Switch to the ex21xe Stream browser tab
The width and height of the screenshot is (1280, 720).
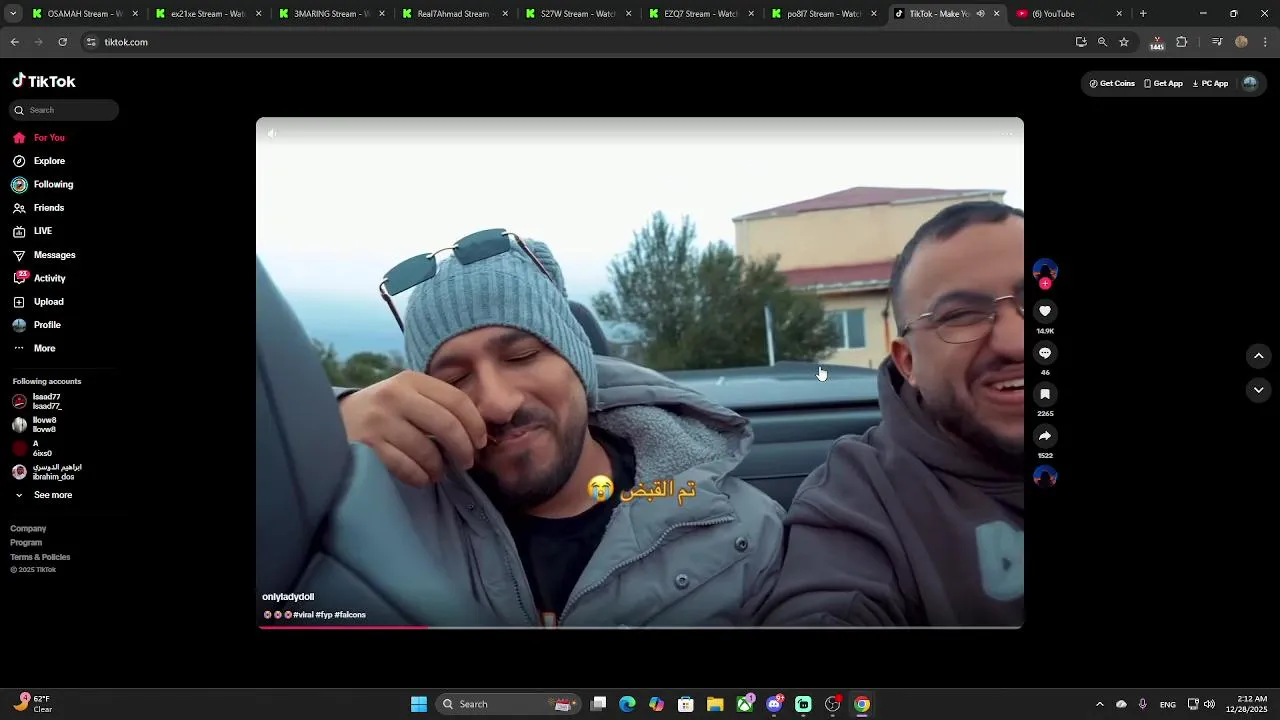tap(208, 14)
